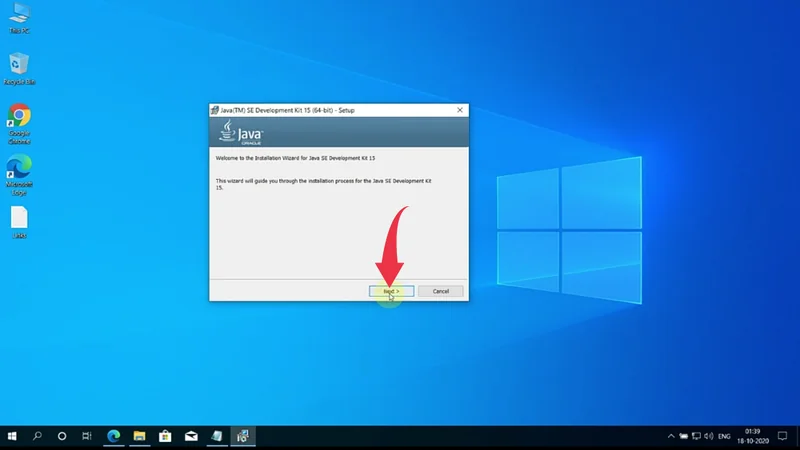This screenshot has width=800, height=450.
Task: Open the Windows Start menu
Action: pyautogui.click(x=13, y=437)
